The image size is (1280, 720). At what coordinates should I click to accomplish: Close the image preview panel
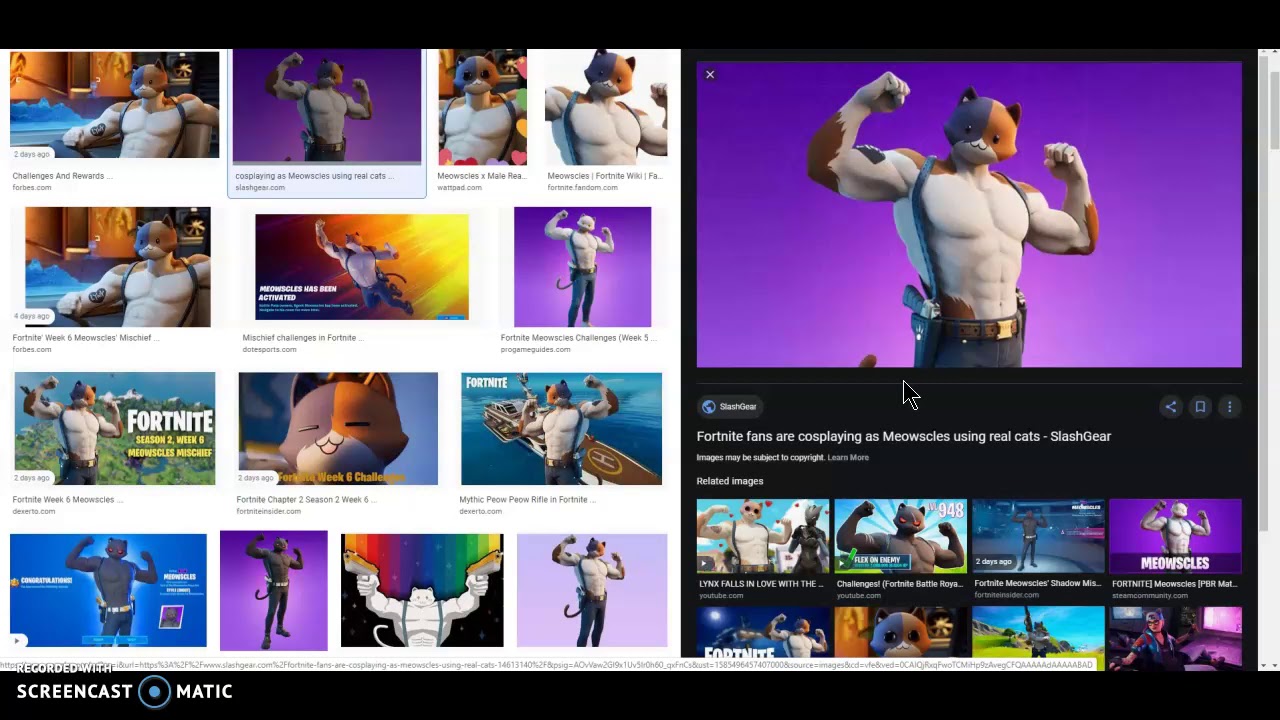tap(710, 75)
